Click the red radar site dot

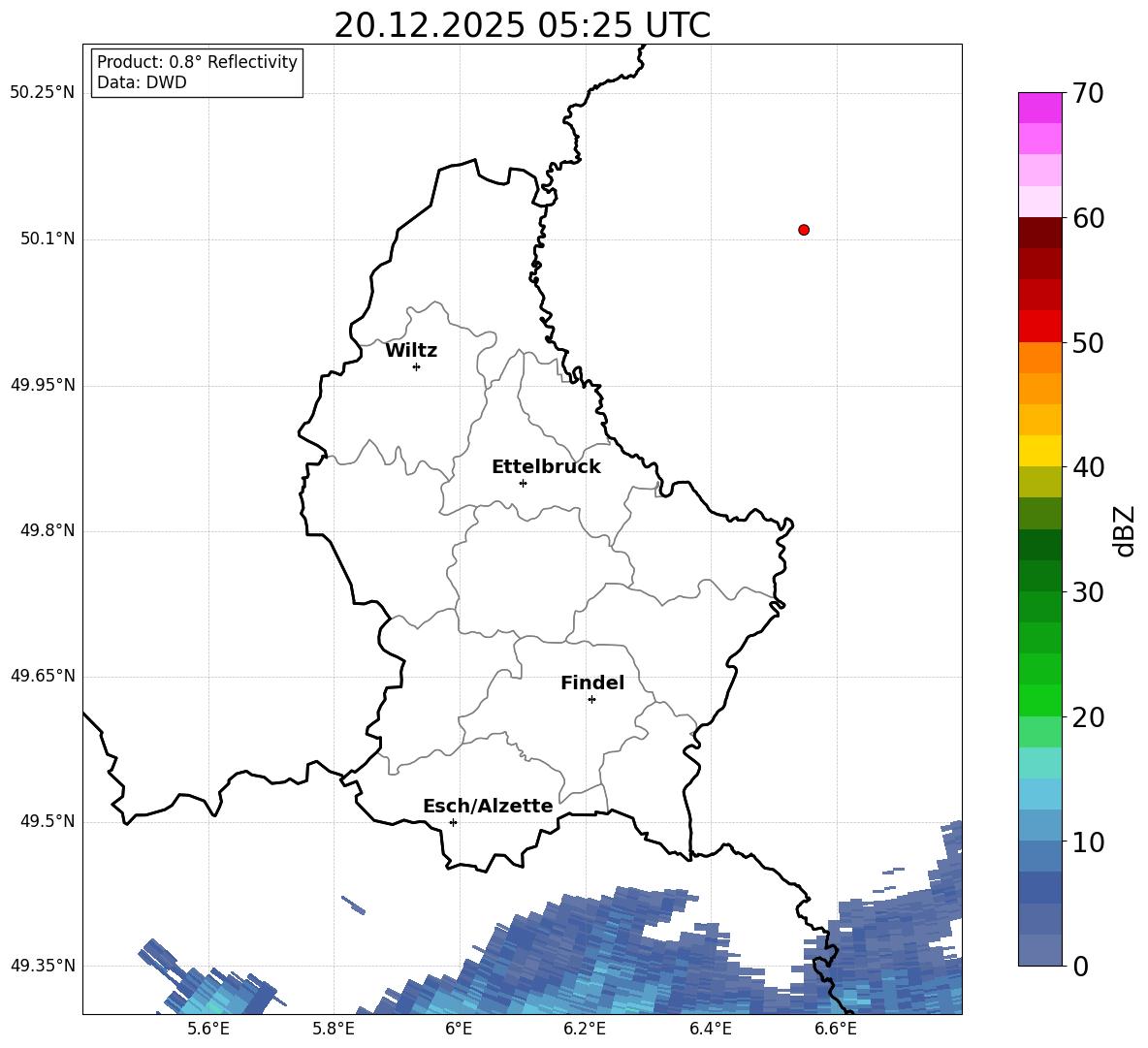pos(804,230)
